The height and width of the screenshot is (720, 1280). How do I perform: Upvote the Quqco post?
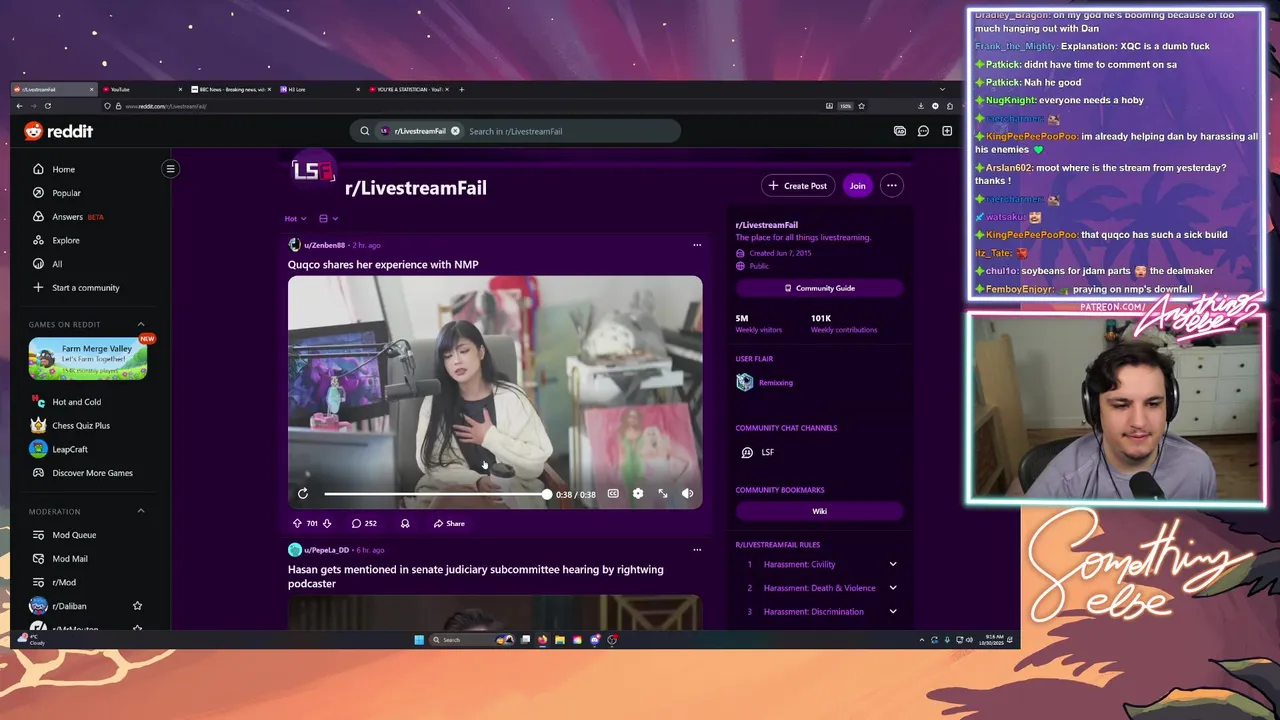click(x=297, y=523)
